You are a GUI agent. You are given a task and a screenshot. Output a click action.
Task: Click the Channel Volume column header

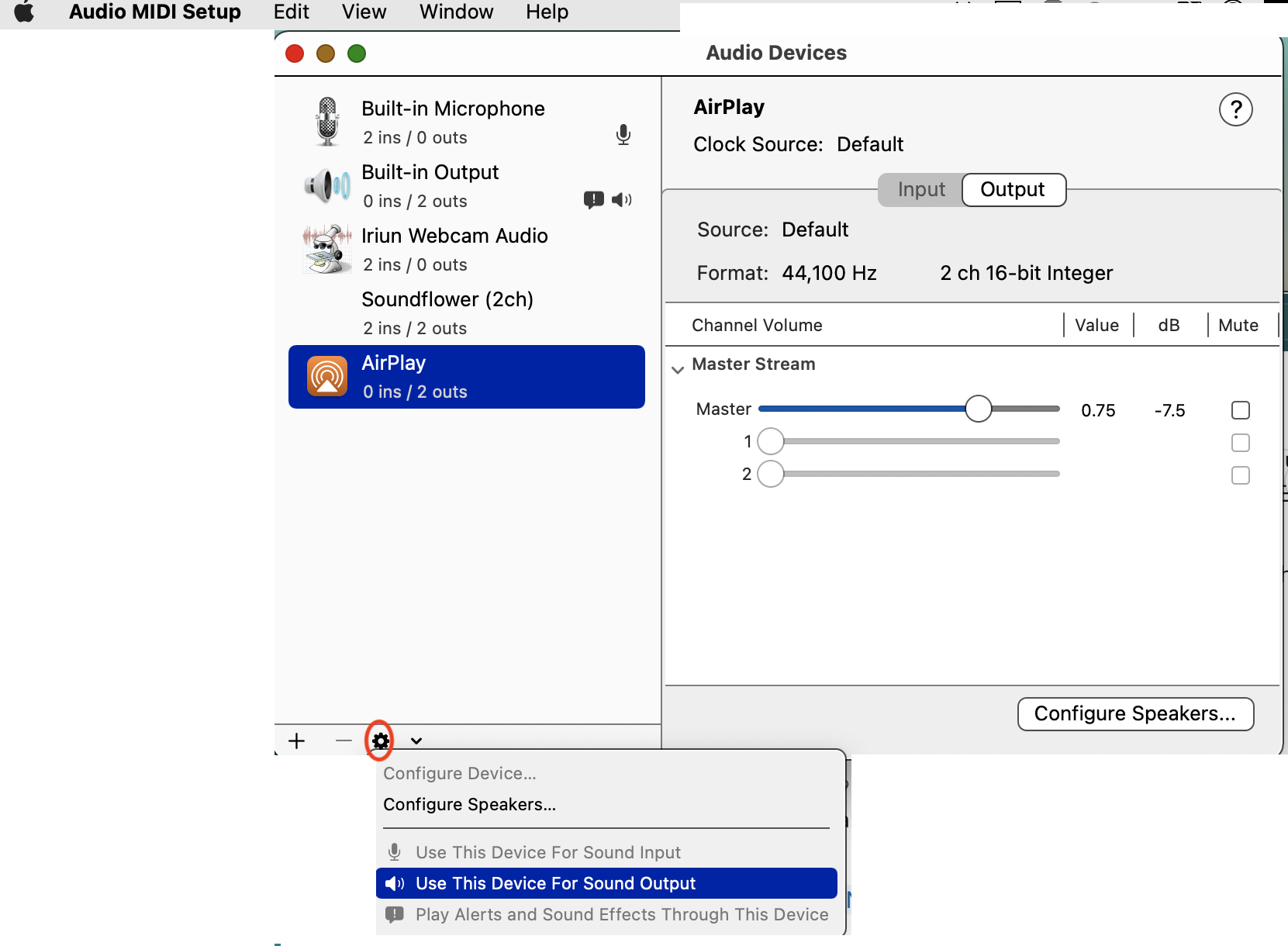point(757,325)
